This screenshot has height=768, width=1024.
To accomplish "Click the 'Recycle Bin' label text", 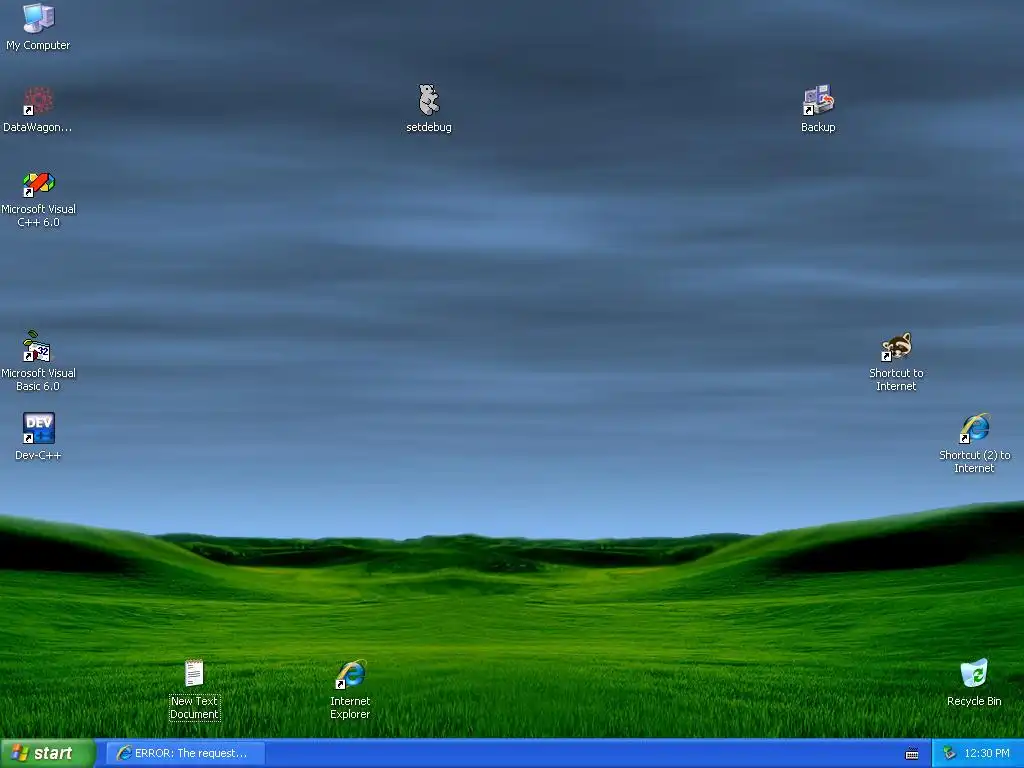I will pyautogui.click(x=974, y=701).
